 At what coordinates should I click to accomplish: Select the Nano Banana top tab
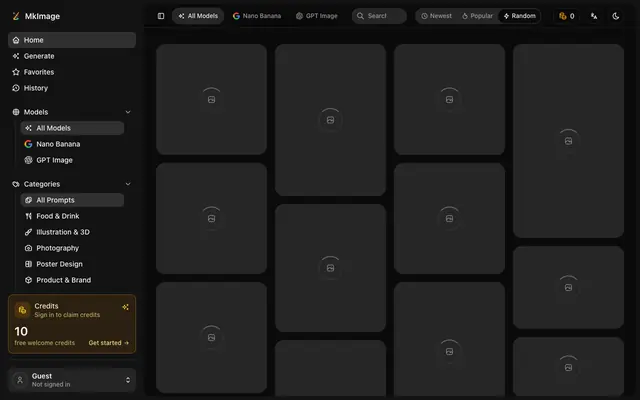pyautogui.click(x=257, y=16)
